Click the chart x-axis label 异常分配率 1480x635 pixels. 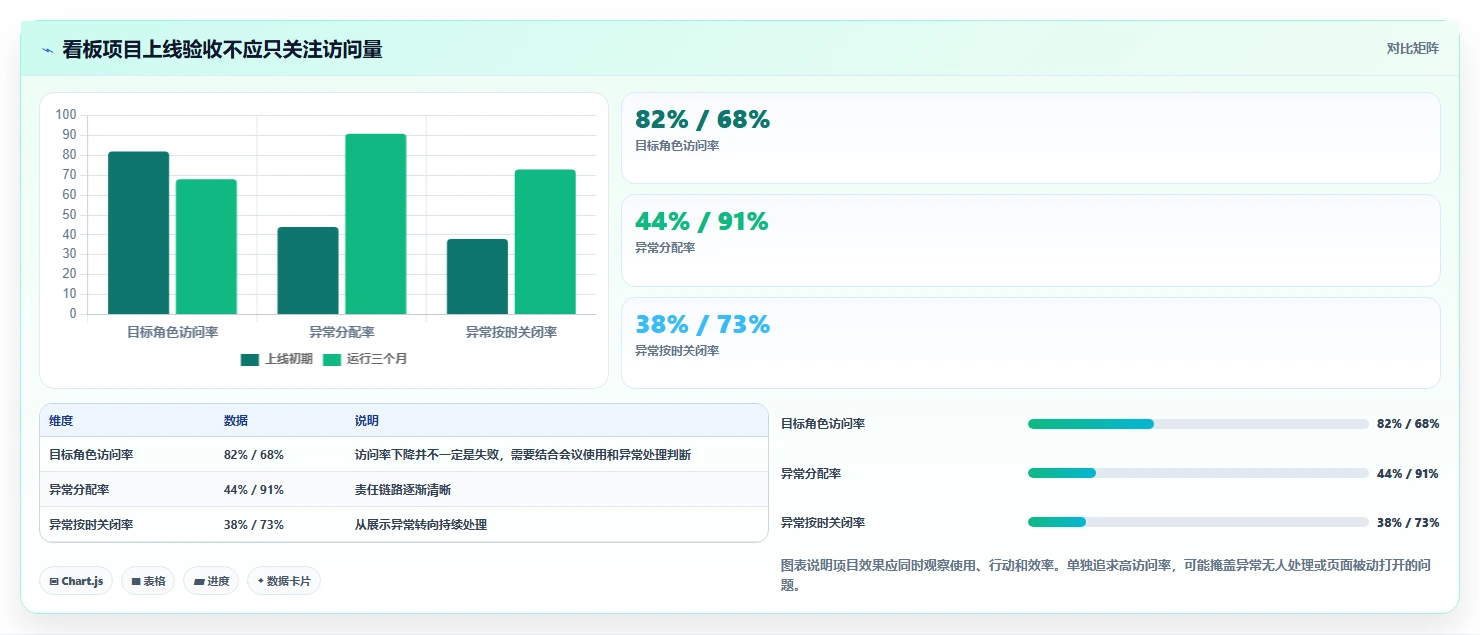[342, 332]
